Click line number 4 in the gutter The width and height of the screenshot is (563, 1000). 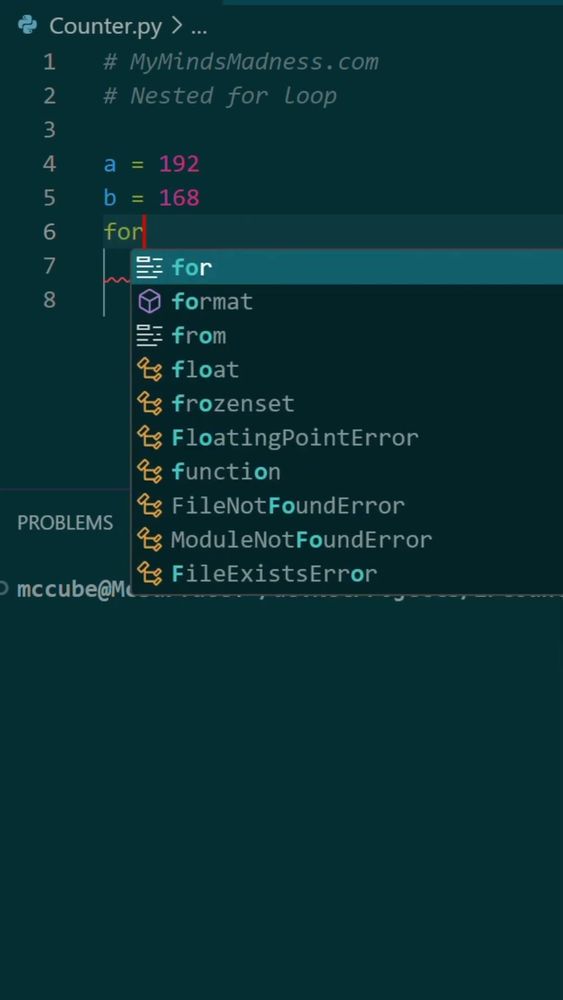click(49, 164)
